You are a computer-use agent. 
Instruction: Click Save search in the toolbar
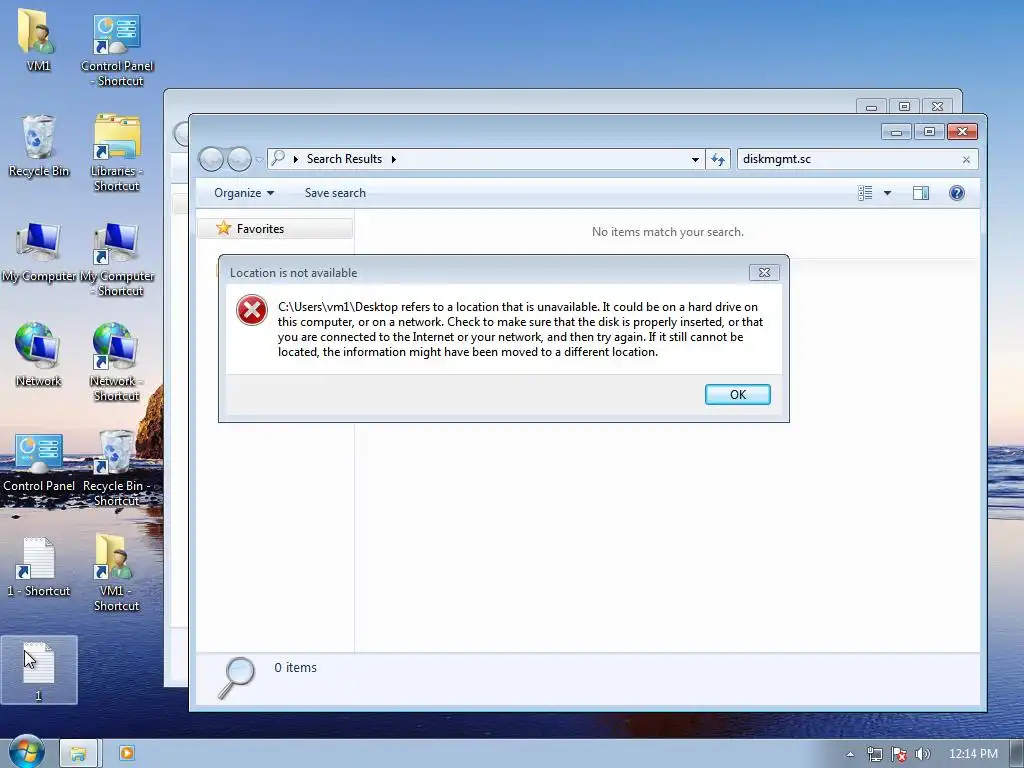[x=335, y=193]
